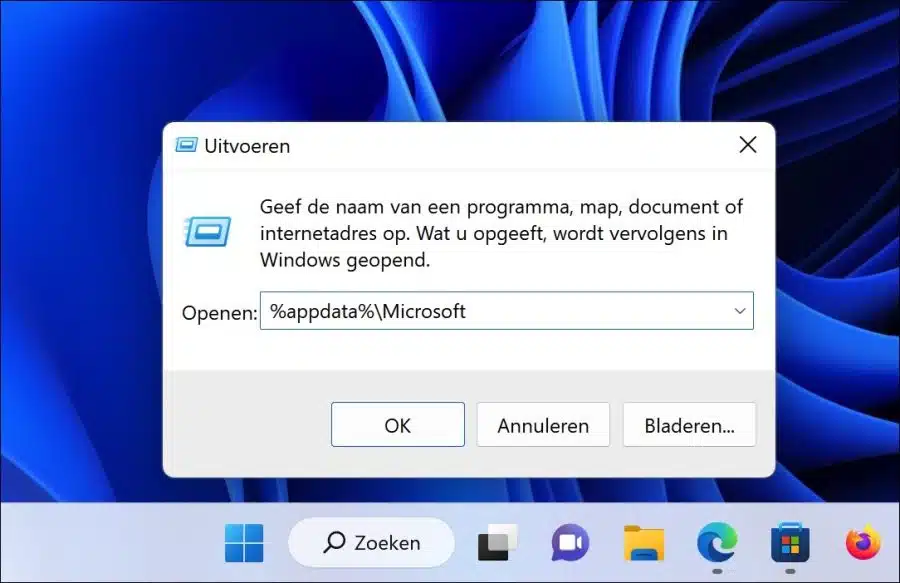Launch the Teams Chat app

(x=570, y=542)
